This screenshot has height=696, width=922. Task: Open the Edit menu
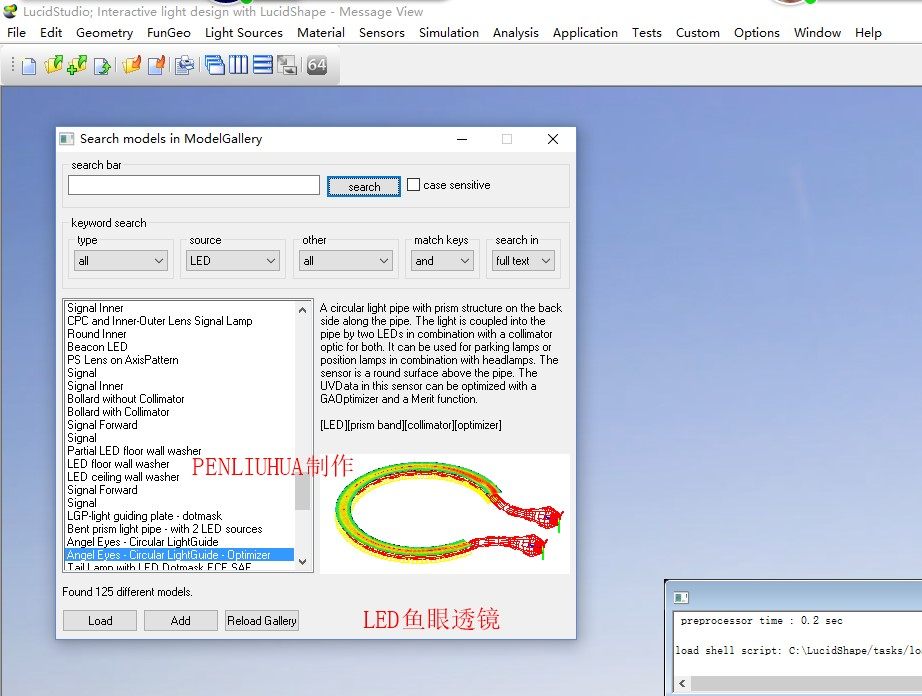click(51, 32)
